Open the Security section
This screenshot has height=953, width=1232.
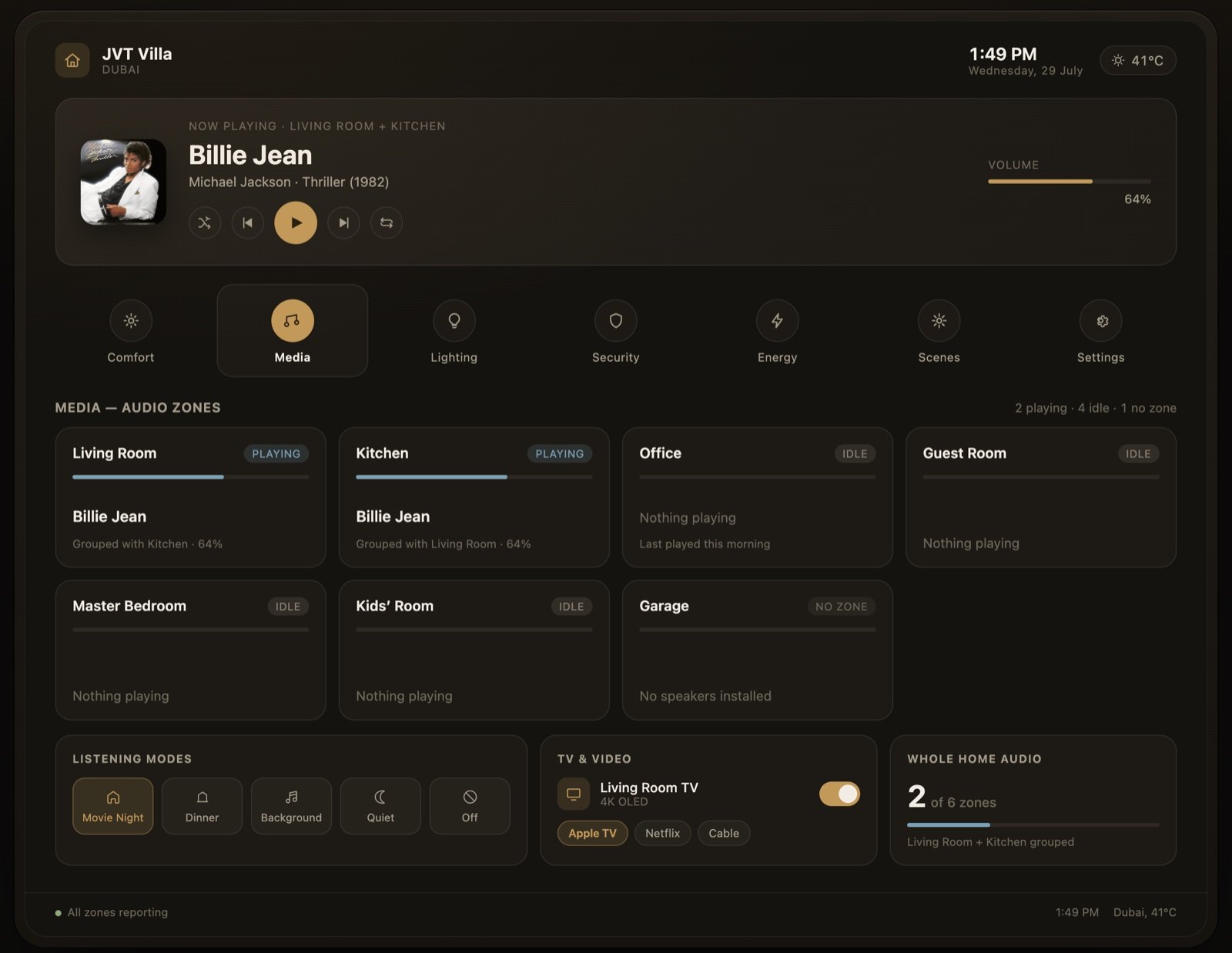click(x=616, y=331)
